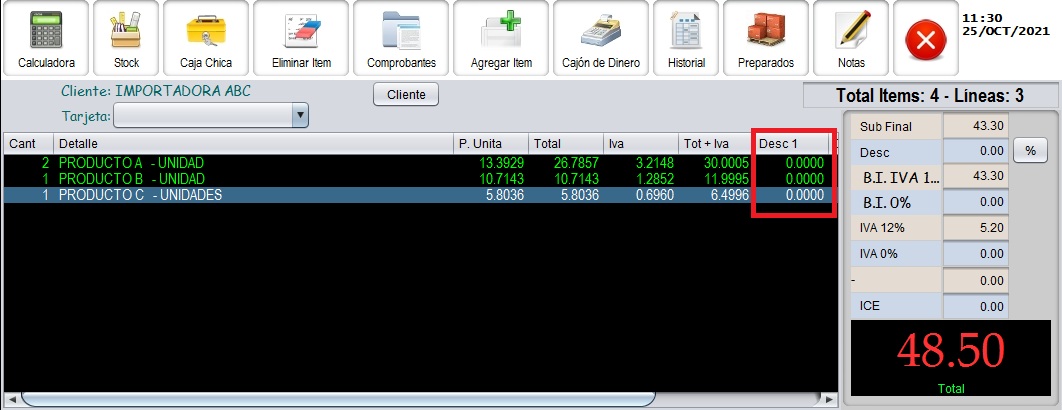Open the Notas notepad

pos(850,40)
